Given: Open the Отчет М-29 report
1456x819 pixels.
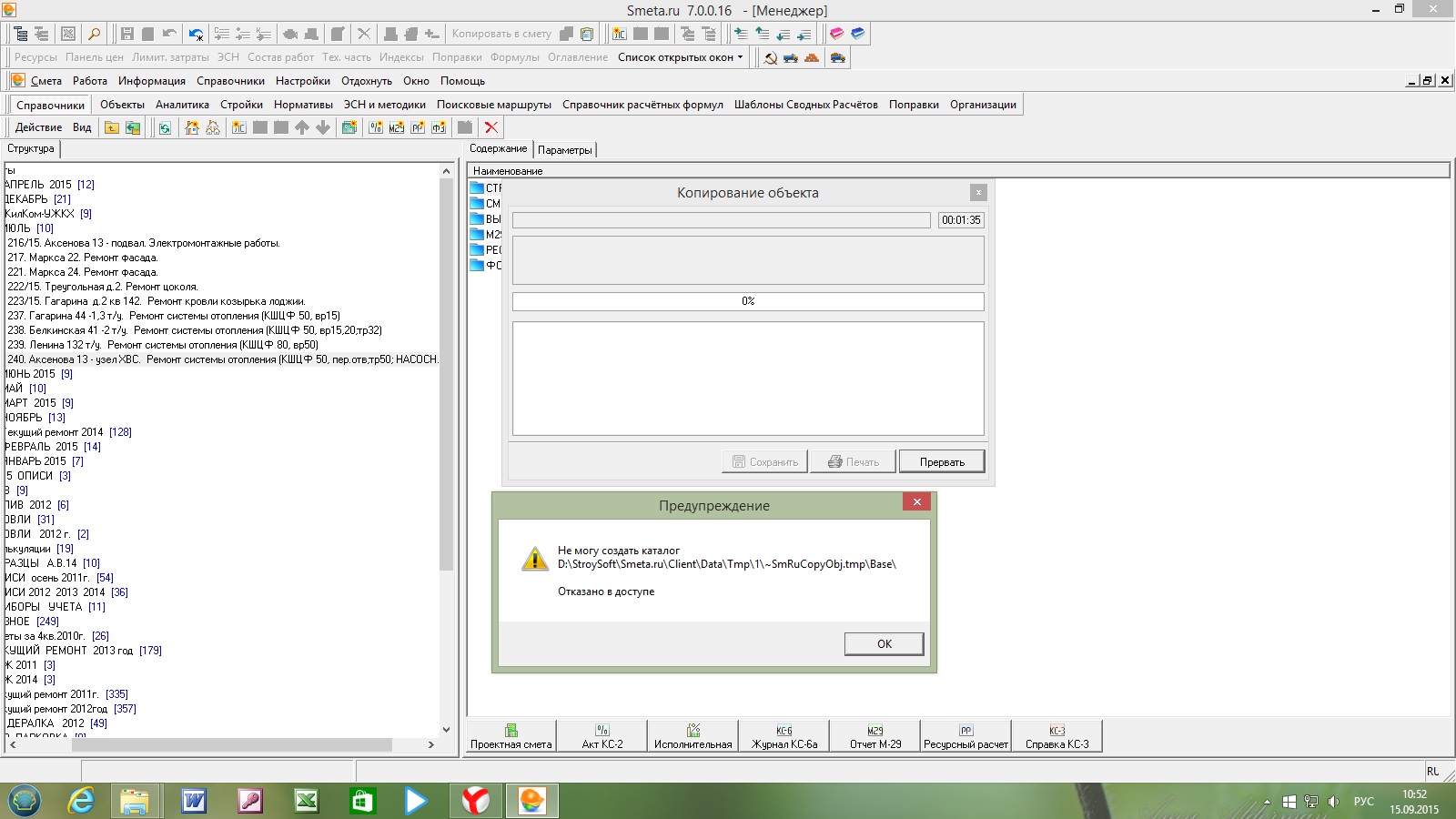Looking at the screenshot, I should pos(875,736).
